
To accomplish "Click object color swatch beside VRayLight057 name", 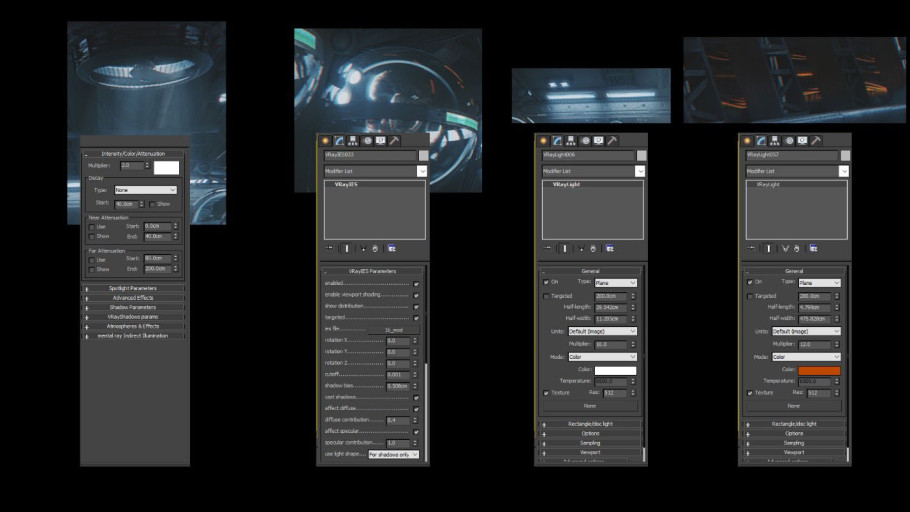I will (845, 156).
